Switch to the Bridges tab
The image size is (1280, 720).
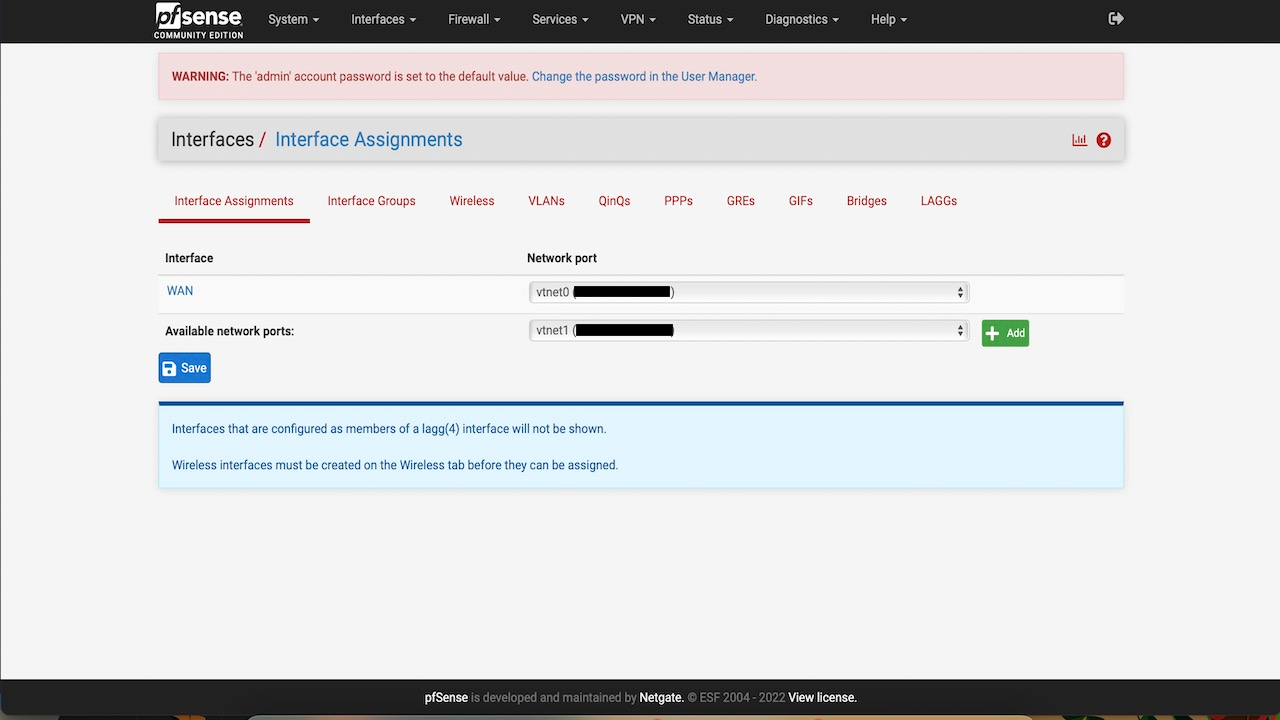pos(866,201)
